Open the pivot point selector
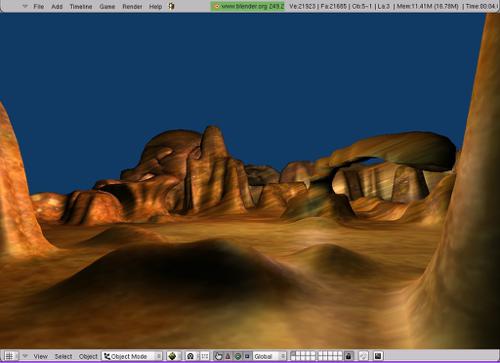 [191, 356]
